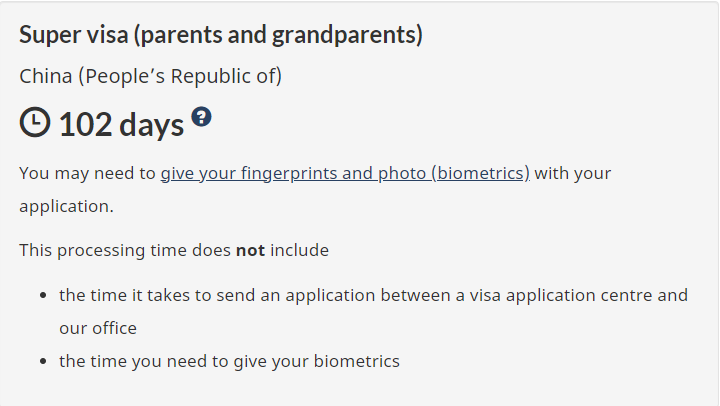Click the word "application." below the link
This screenshot has height=406, width=720.
(x=66, y=207)
